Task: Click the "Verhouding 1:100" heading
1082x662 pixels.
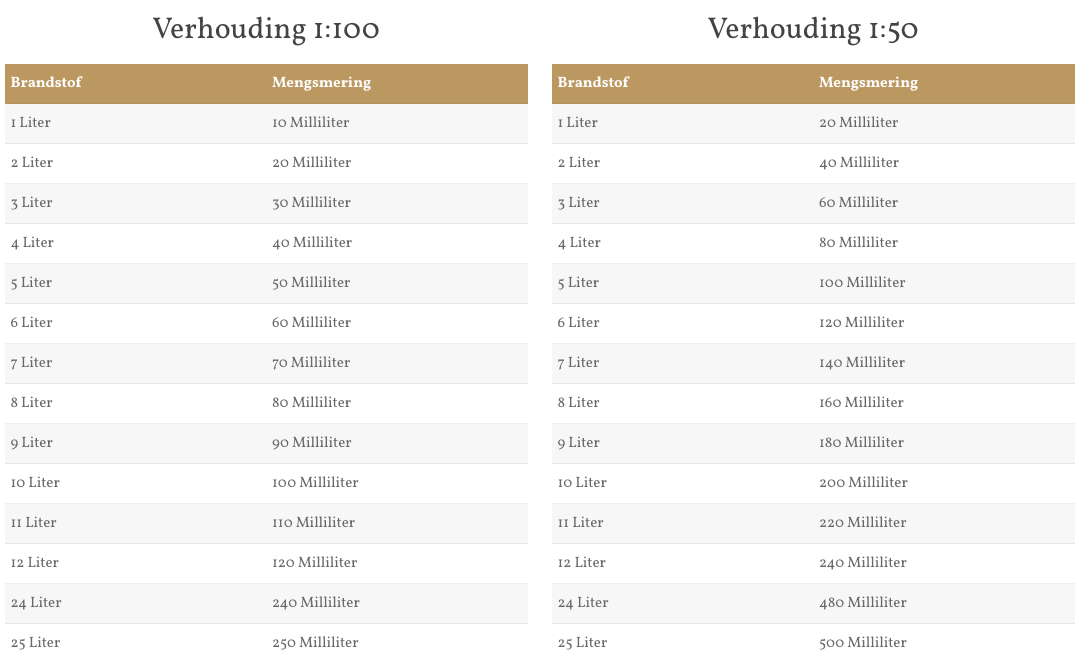Action: click(x=266, y=30)
